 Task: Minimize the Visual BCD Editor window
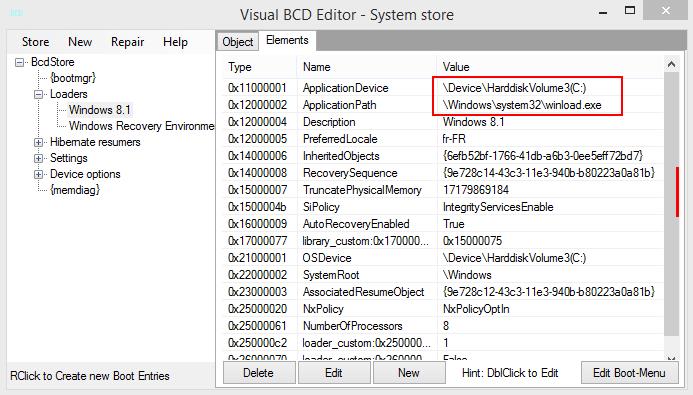pos(602,12)
